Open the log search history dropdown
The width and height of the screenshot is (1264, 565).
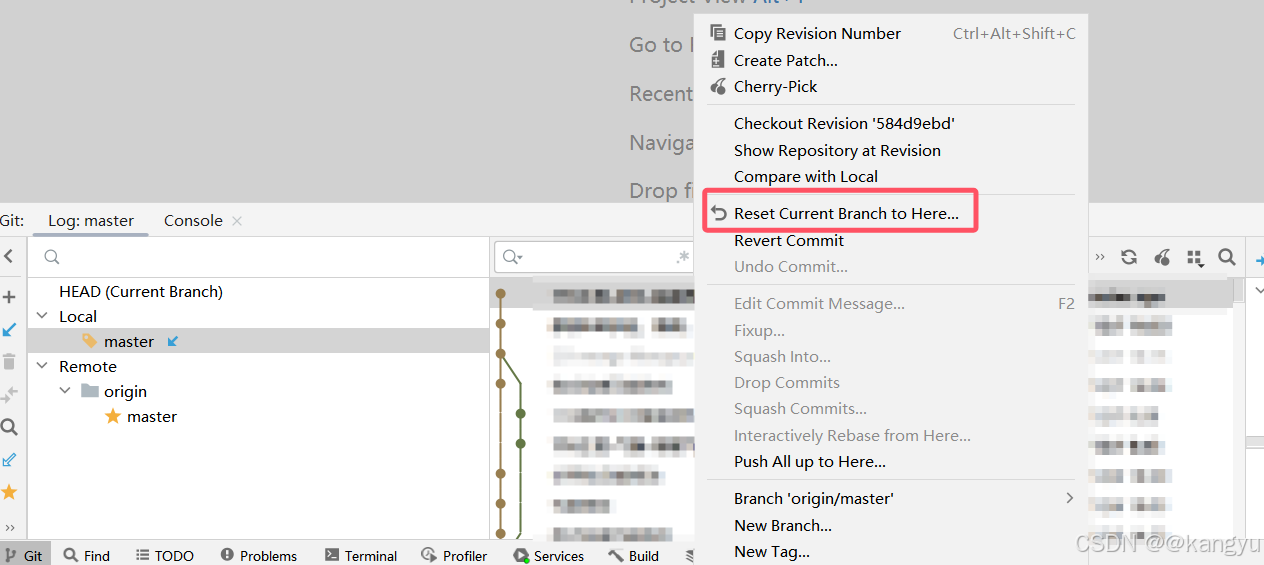[513, 257]
